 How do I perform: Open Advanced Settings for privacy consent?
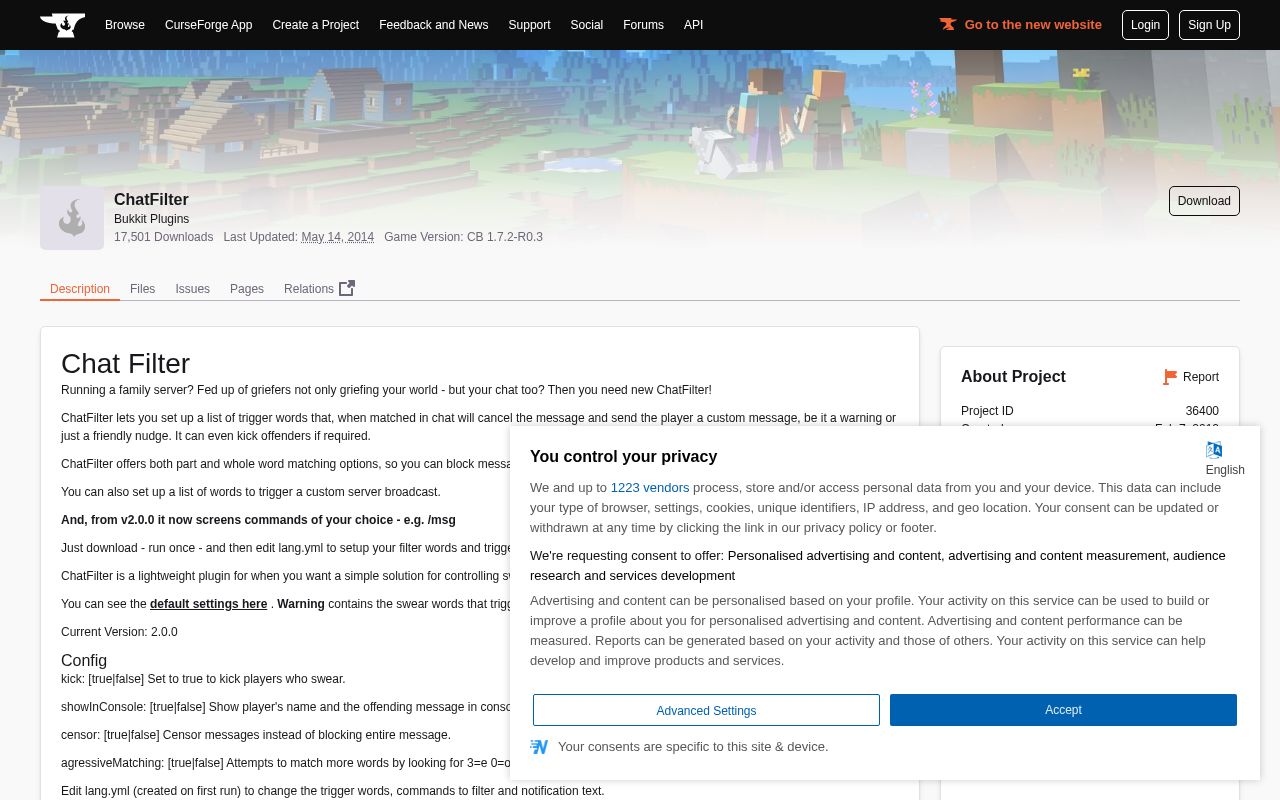coord(706,710)
